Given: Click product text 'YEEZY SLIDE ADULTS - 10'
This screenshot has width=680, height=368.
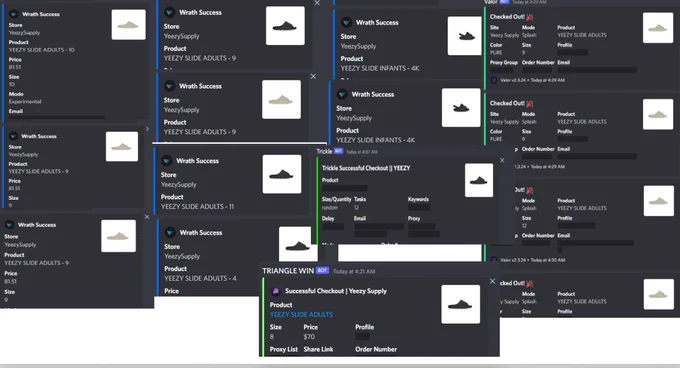Looking at the screenshot, I should 42,50.
